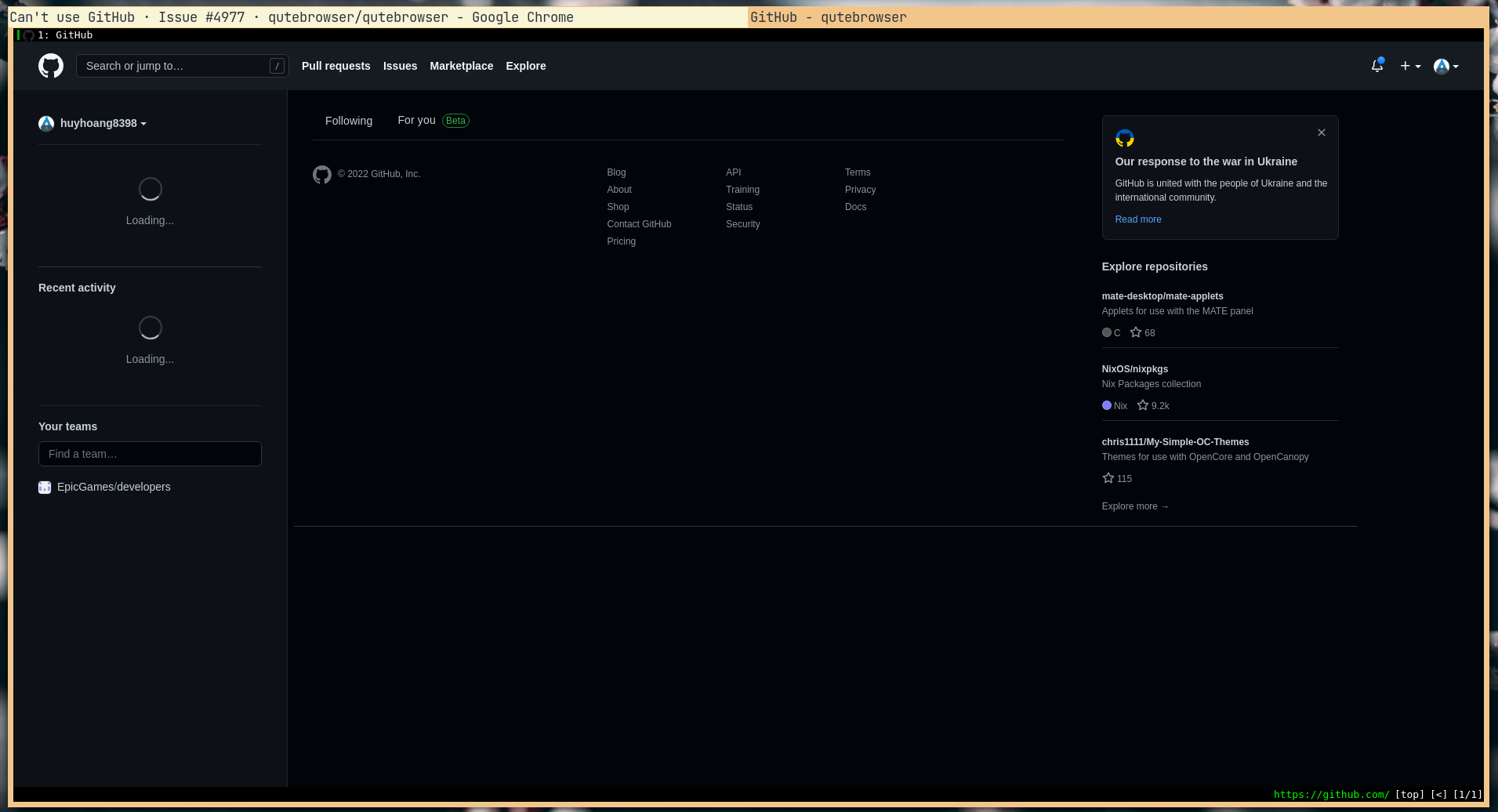Click the slash shortcut key icon

pyautogui.click(x=277, y=66)
